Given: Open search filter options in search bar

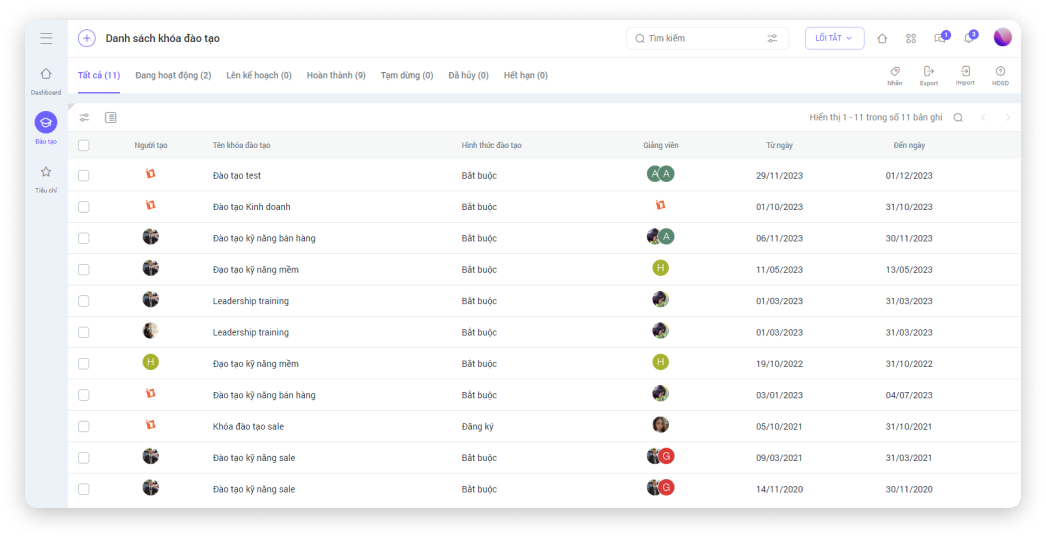Looking at the screenshot, I should pos(772,38).
